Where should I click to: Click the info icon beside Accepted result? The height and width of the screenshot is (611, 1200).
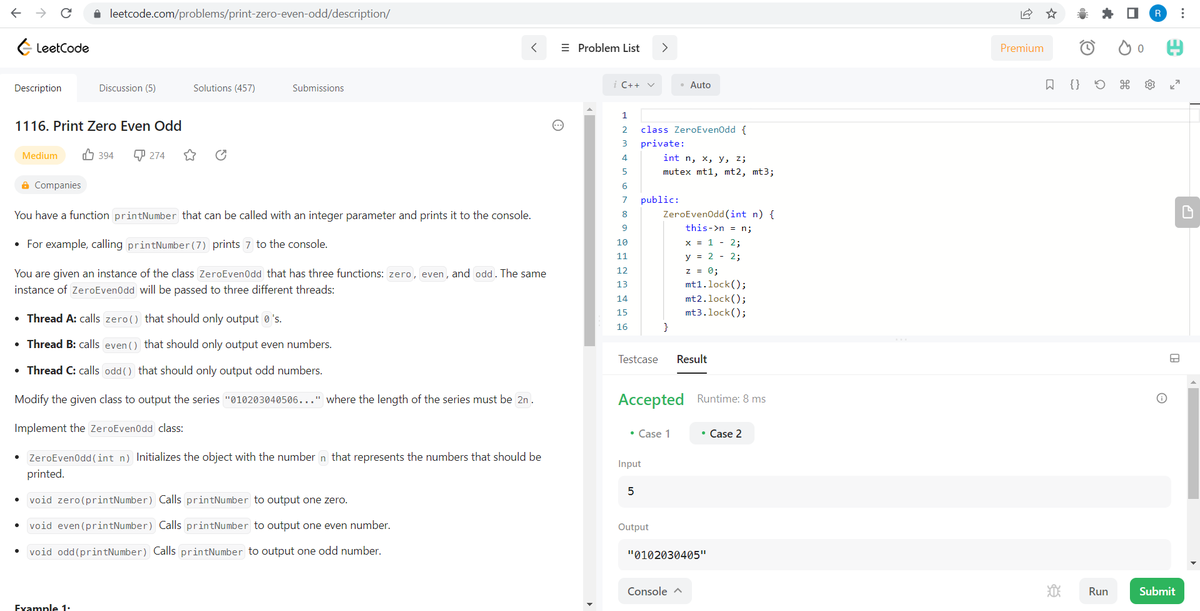click(x=1162, y=398)
